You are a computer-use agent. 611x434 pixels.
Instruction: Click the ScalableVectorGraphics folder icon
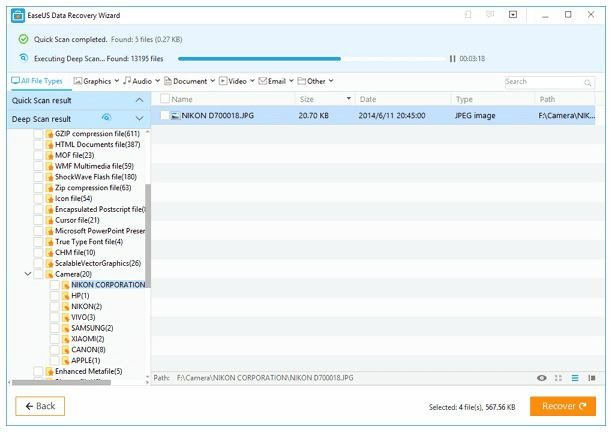(x=49, y=264)
